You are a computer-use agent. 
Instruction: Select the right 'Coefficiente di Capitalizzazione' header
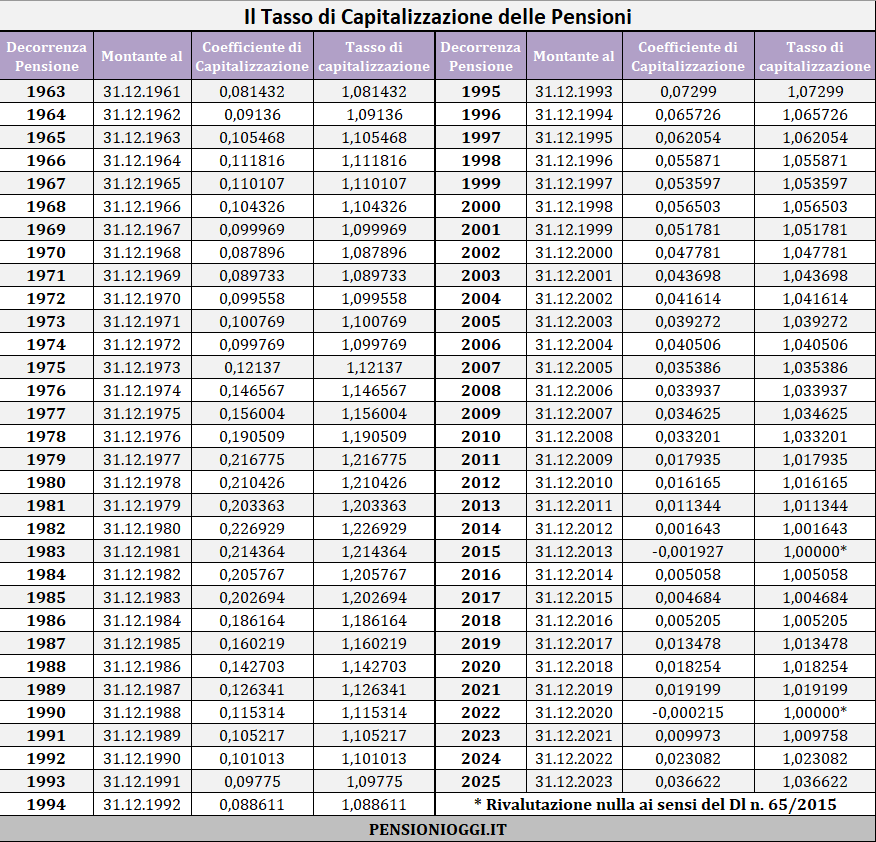(688, 56)
